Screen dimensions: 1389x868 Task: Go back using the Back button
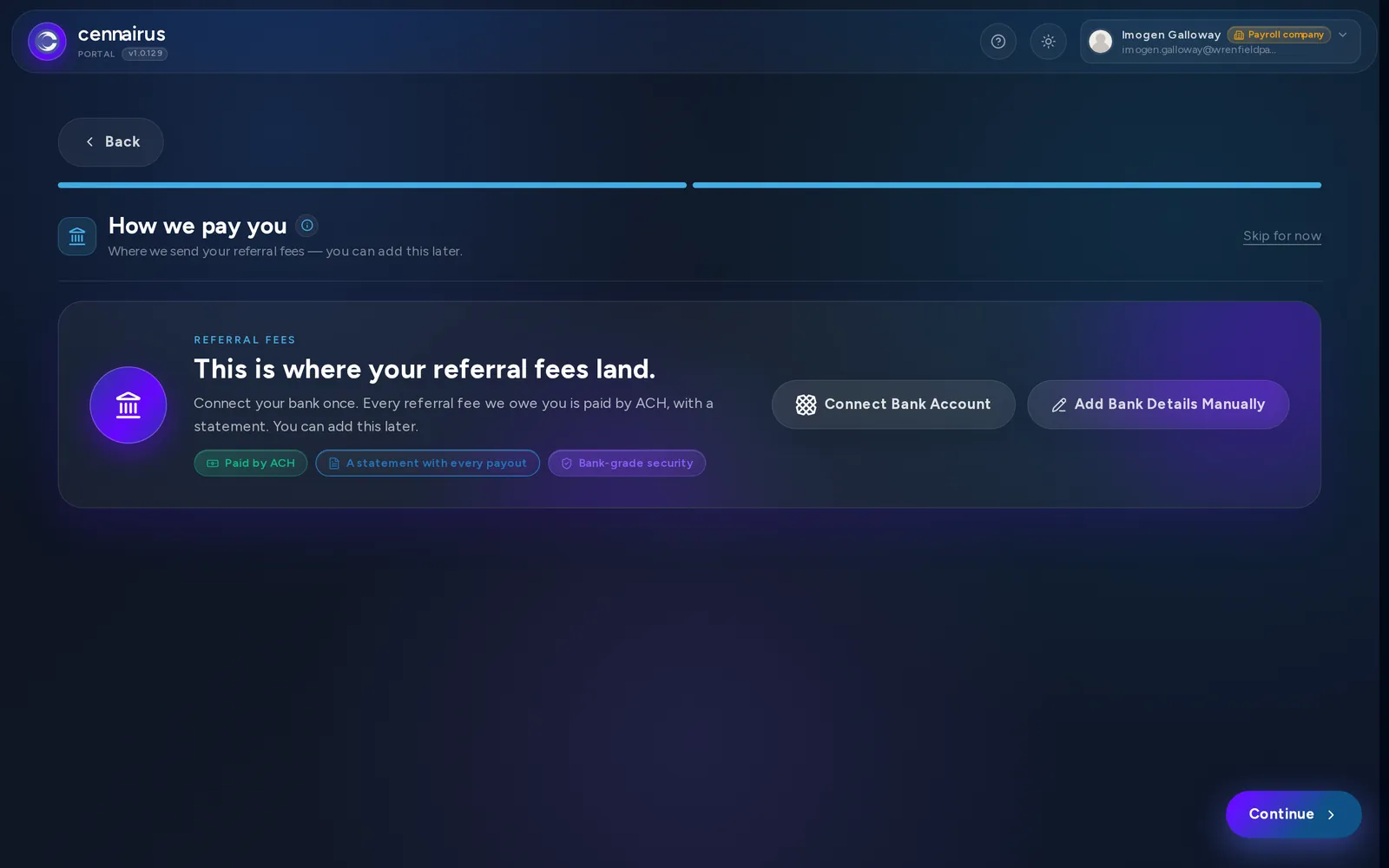(111, 142)
